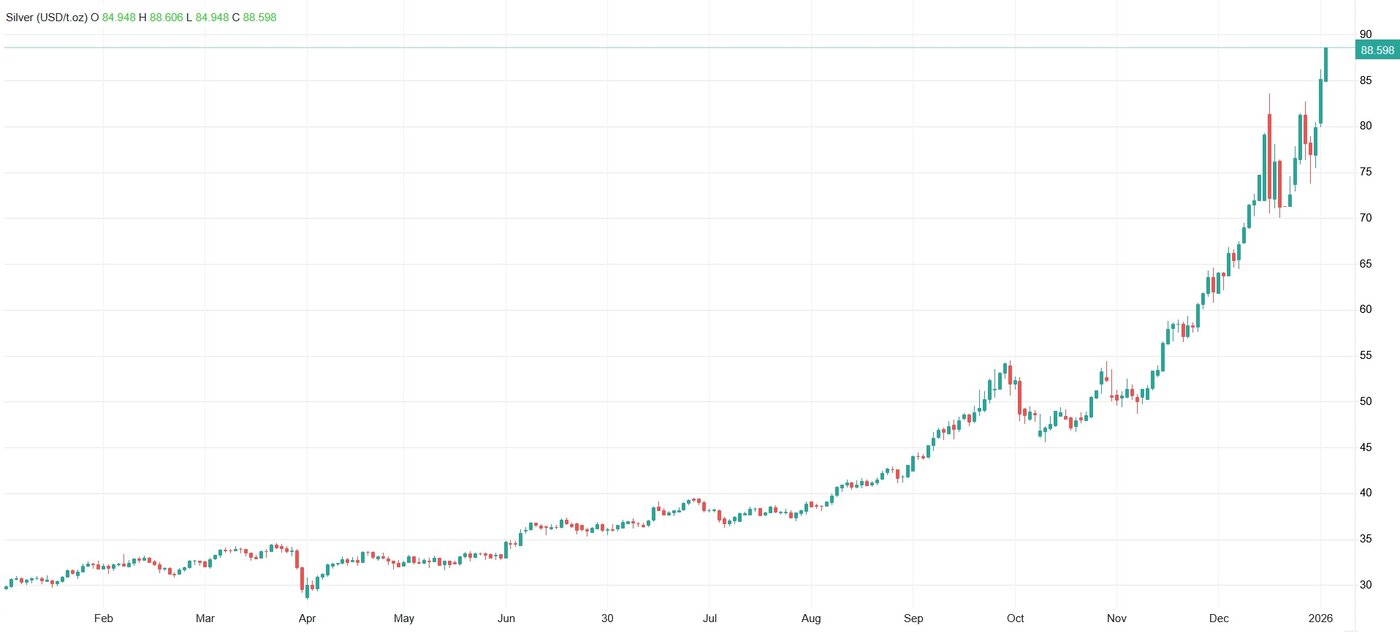Click the tall red December candle body
Image resolution: width=1400 pixels, height=636 pixels.
1270,155
